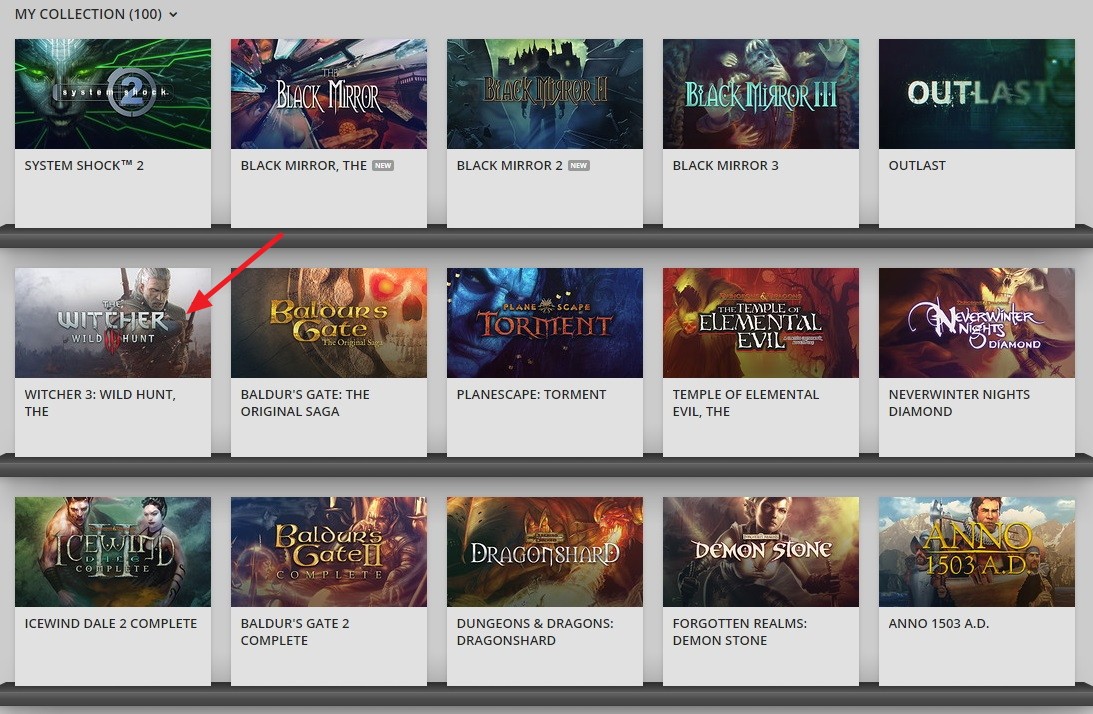Click the PLANESCAPE: TORMENT title text

pos(531,395)
